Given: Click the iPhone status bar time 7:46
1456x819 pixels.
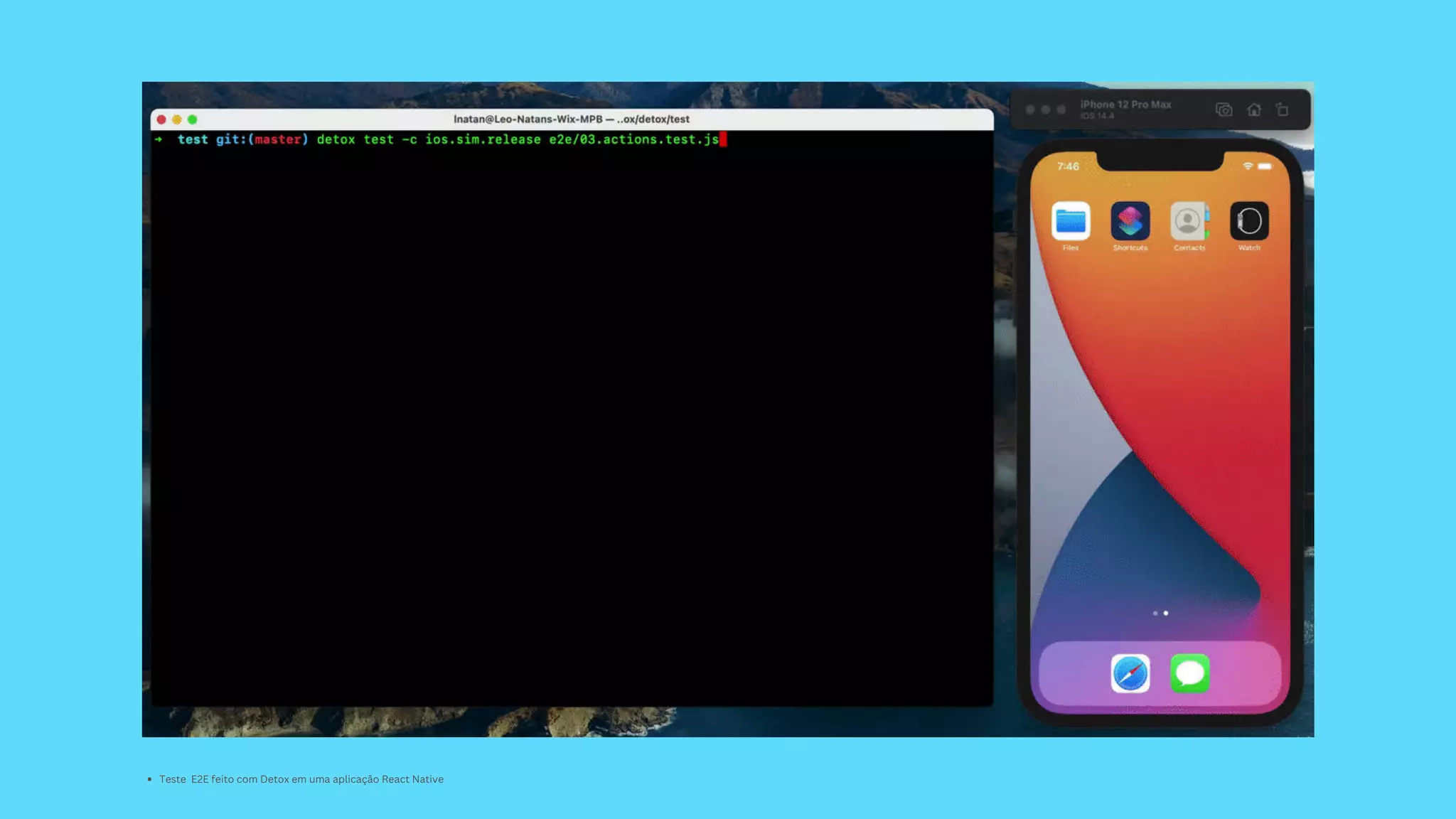Looking at the screenshot, I should 1068,166.
